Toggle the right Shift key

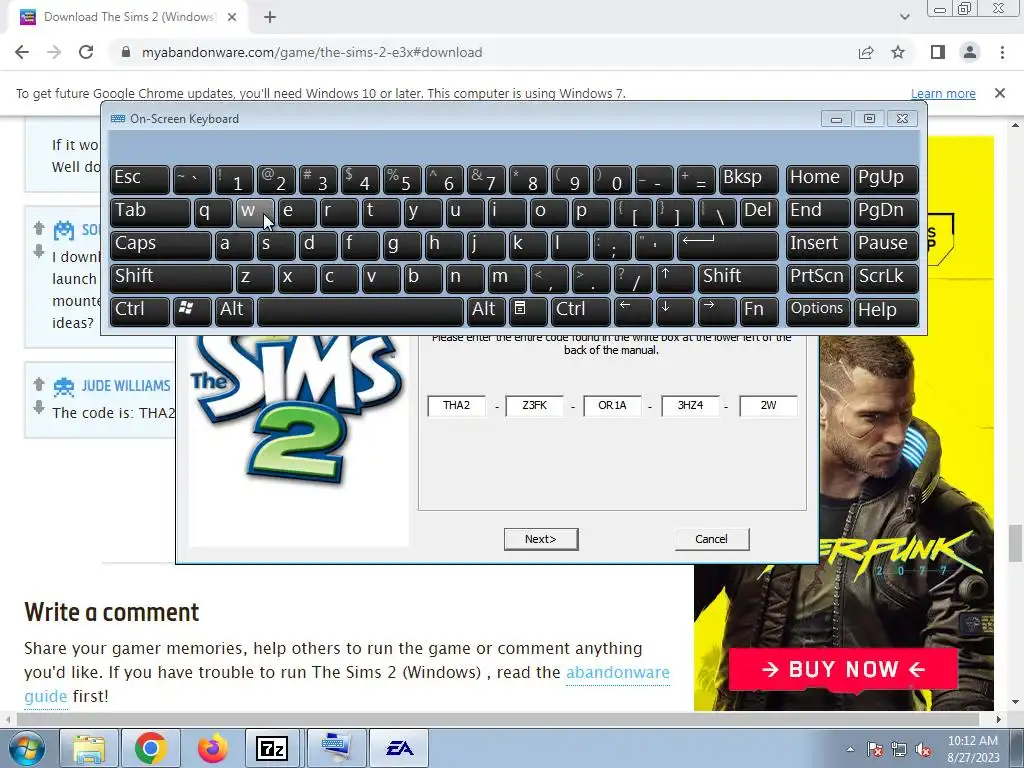(x=738, y=278)
